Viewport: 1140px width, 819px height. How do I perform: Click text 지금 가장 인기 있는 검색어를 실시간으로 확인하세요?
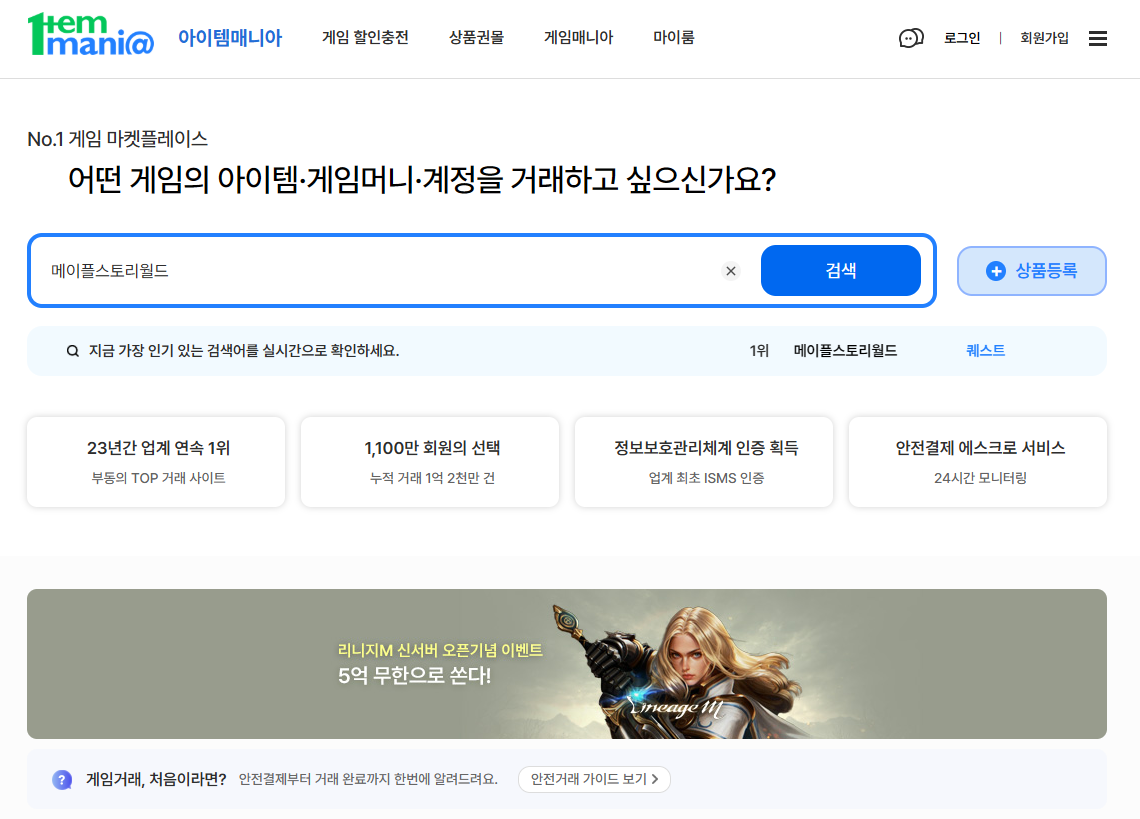click(x=244, y=351)
